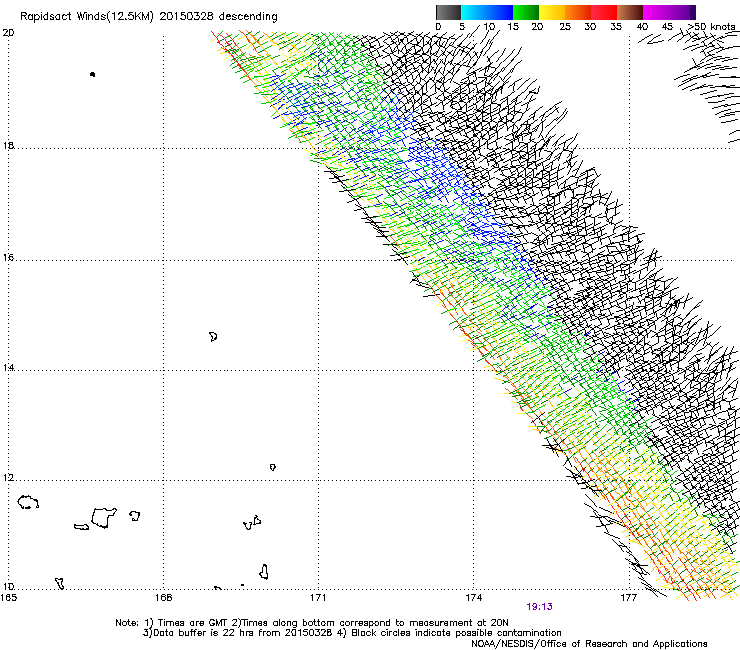The width and height of the screenshot is (740, 650).
Task: Click the 'Times are GMT' note line
Action: (312, 623)
